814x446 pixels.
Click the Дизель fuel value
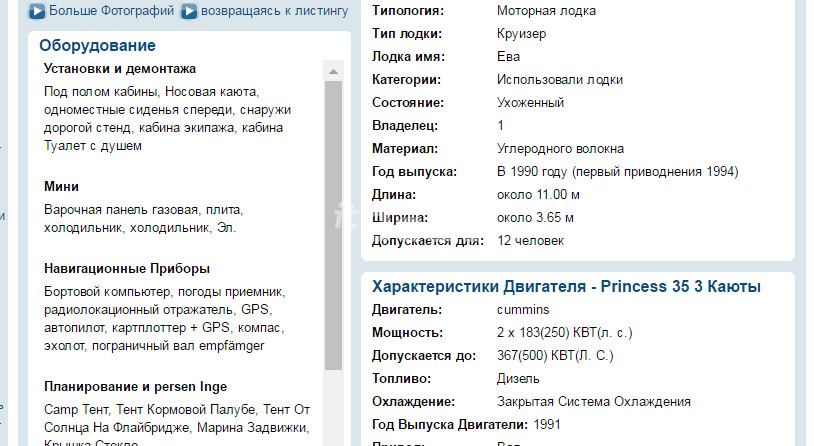(x=518, y=379)
